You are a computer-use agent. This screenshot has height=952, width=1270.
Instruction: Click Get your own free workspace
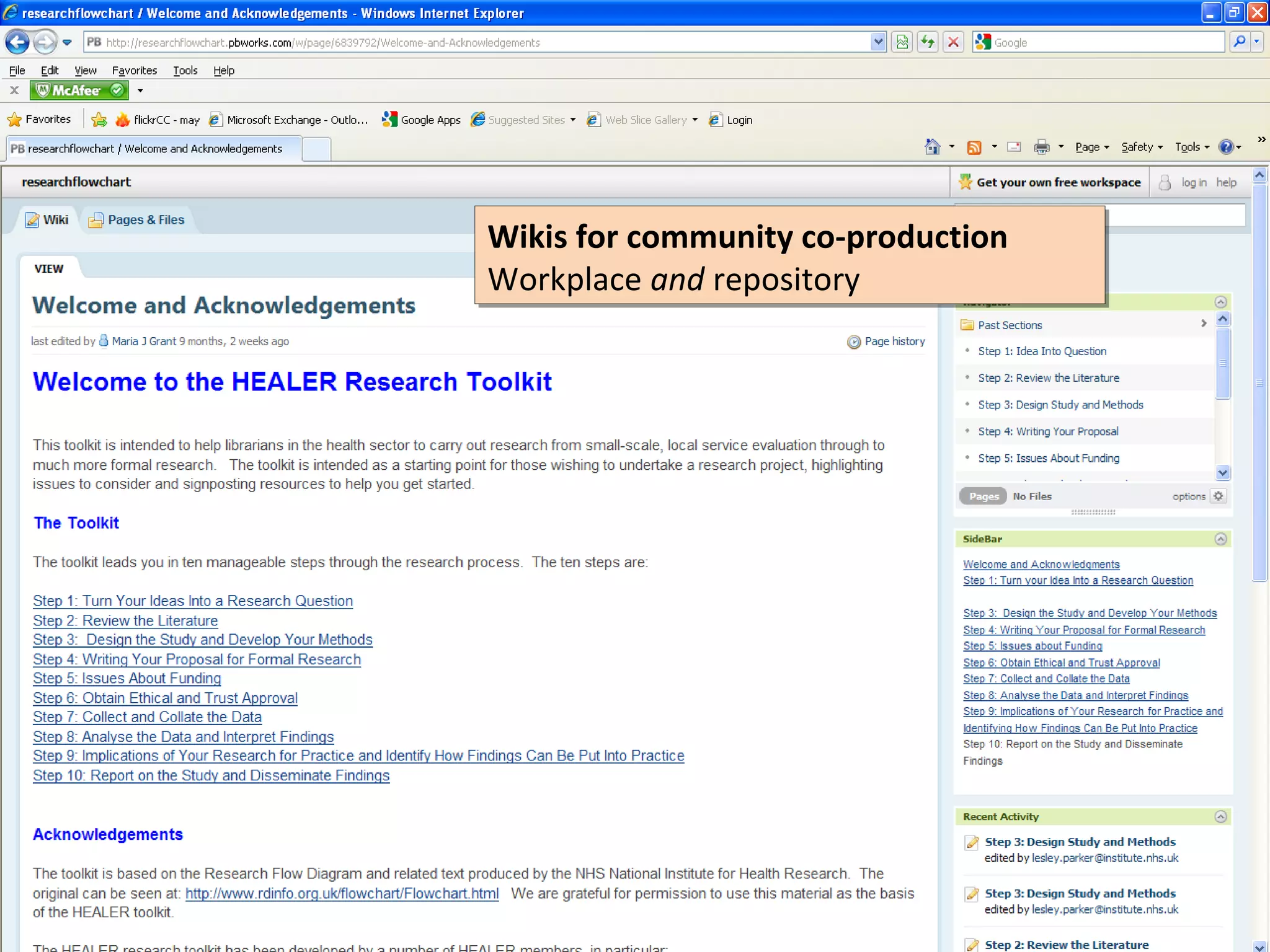click(1050, 182)
